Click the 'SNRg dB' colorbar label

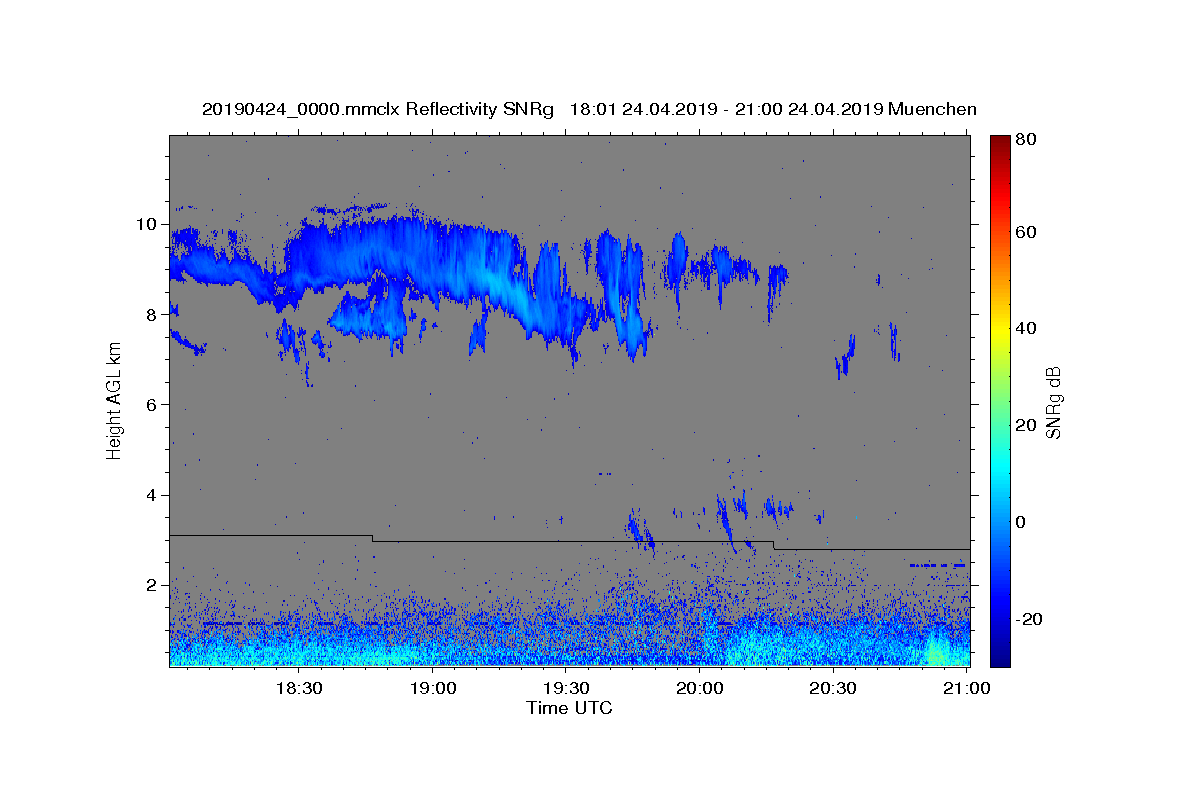click(x=1053, y=402)
